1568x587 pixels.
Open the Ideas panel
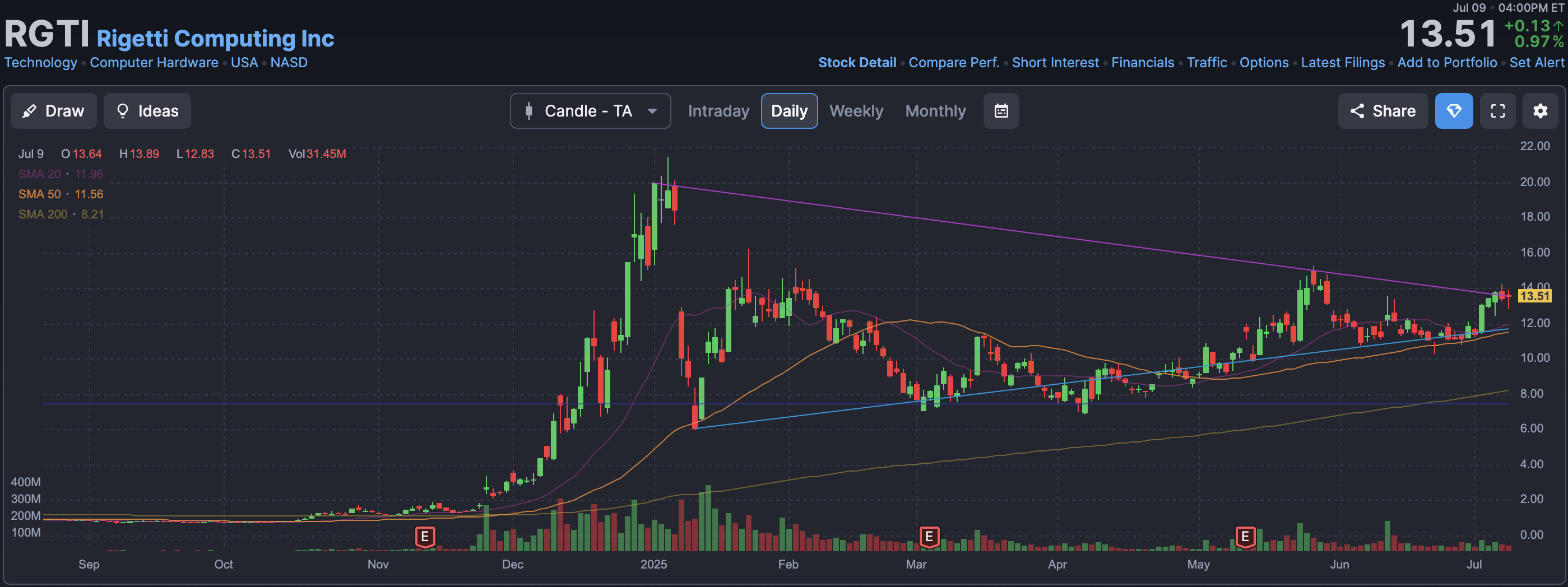[147, 111]
